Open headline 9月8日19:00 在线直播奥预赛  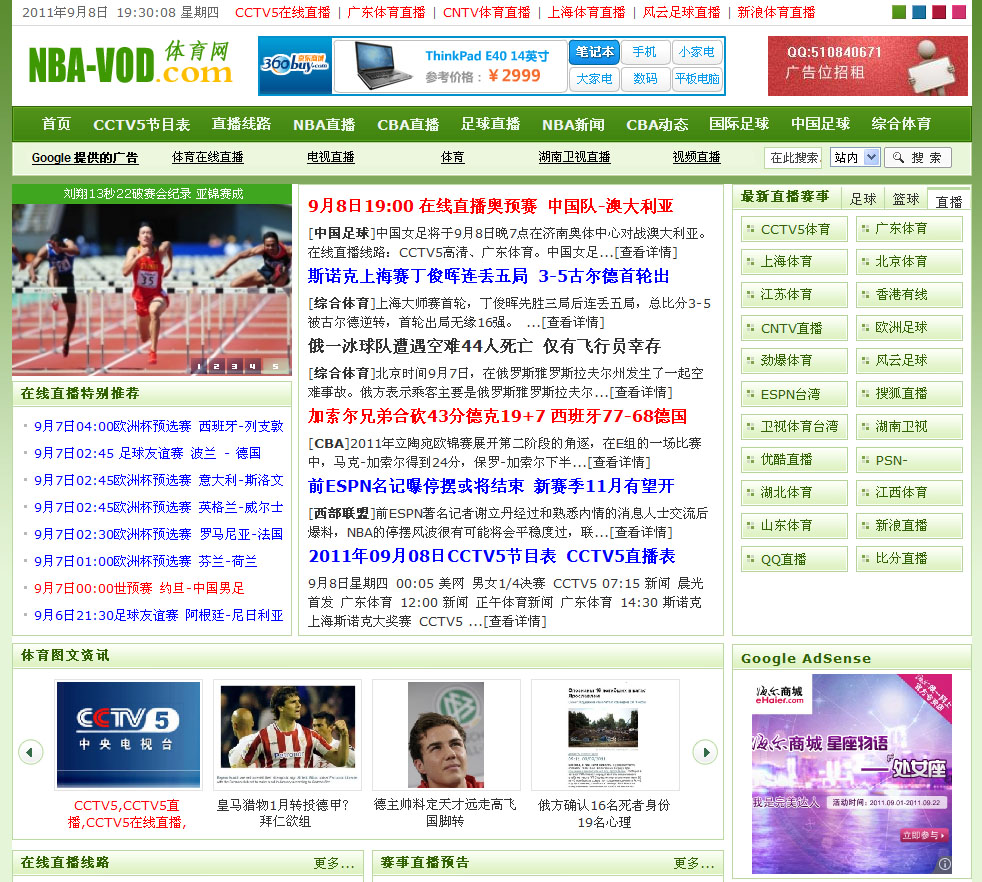coord(490,206)
